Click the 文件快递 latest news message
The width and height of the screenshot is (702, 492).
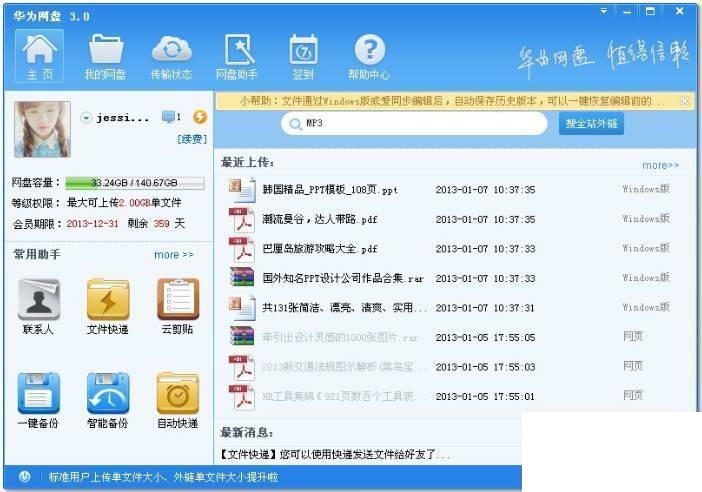[335, 454]
